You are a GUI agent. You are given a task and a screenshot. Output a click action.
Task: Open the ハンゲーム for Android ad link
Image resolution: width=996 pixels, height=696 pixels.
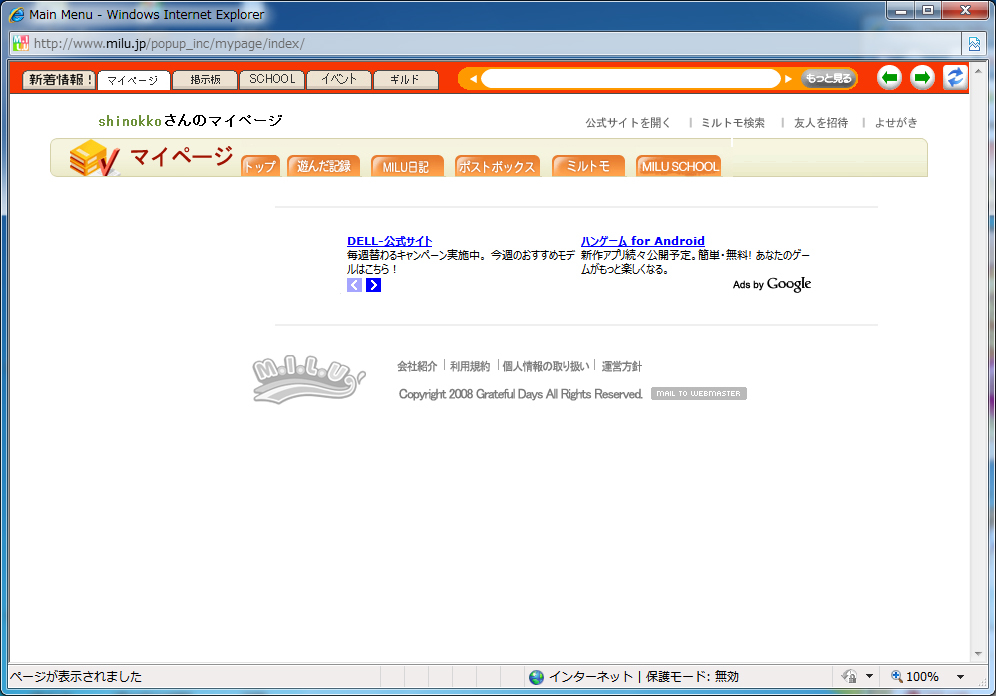[x=643, y=241]
